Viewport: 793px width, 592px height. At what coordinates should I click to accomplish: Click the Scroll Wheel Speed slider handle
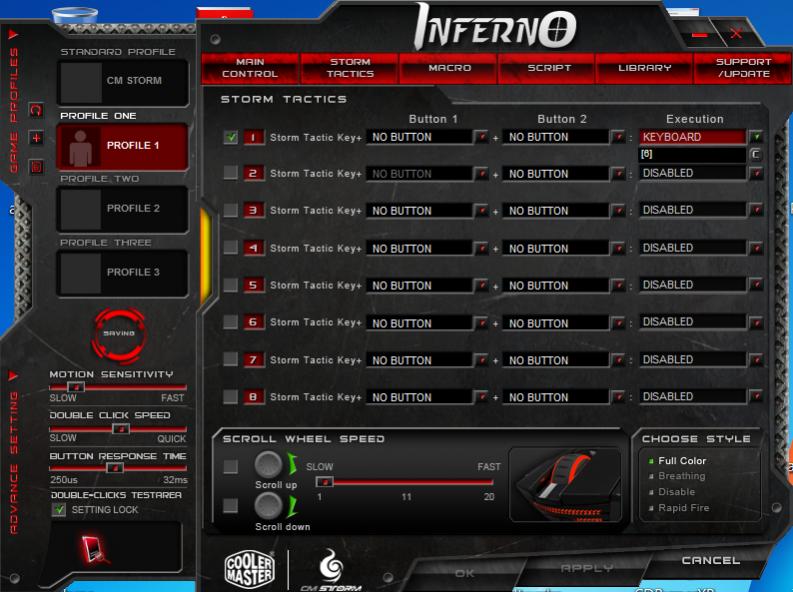click(x=325, y=482)
